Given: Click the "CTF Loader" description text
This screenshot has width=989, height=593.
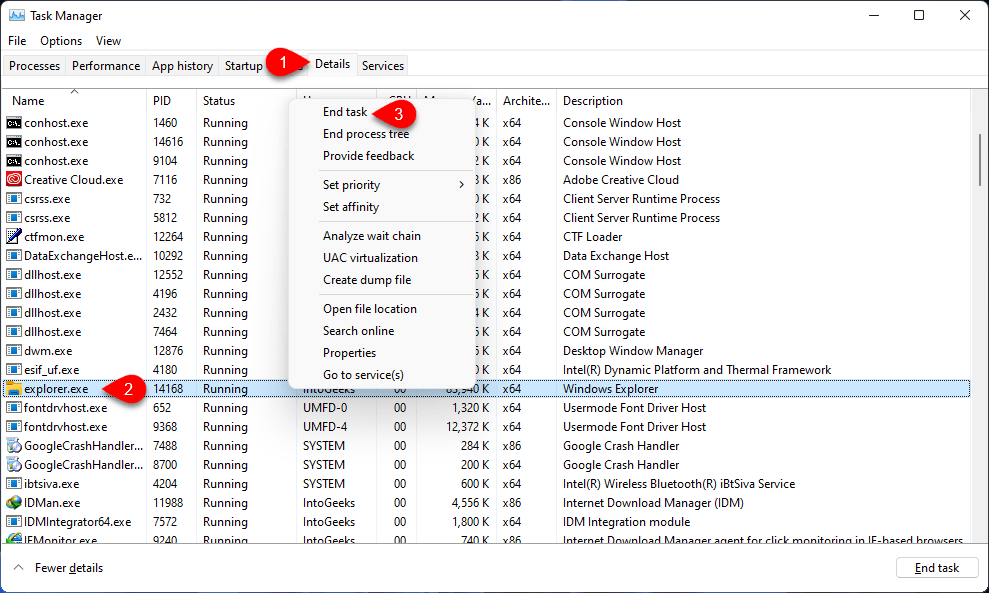Looking at the screenshot, I should (592, 237).
